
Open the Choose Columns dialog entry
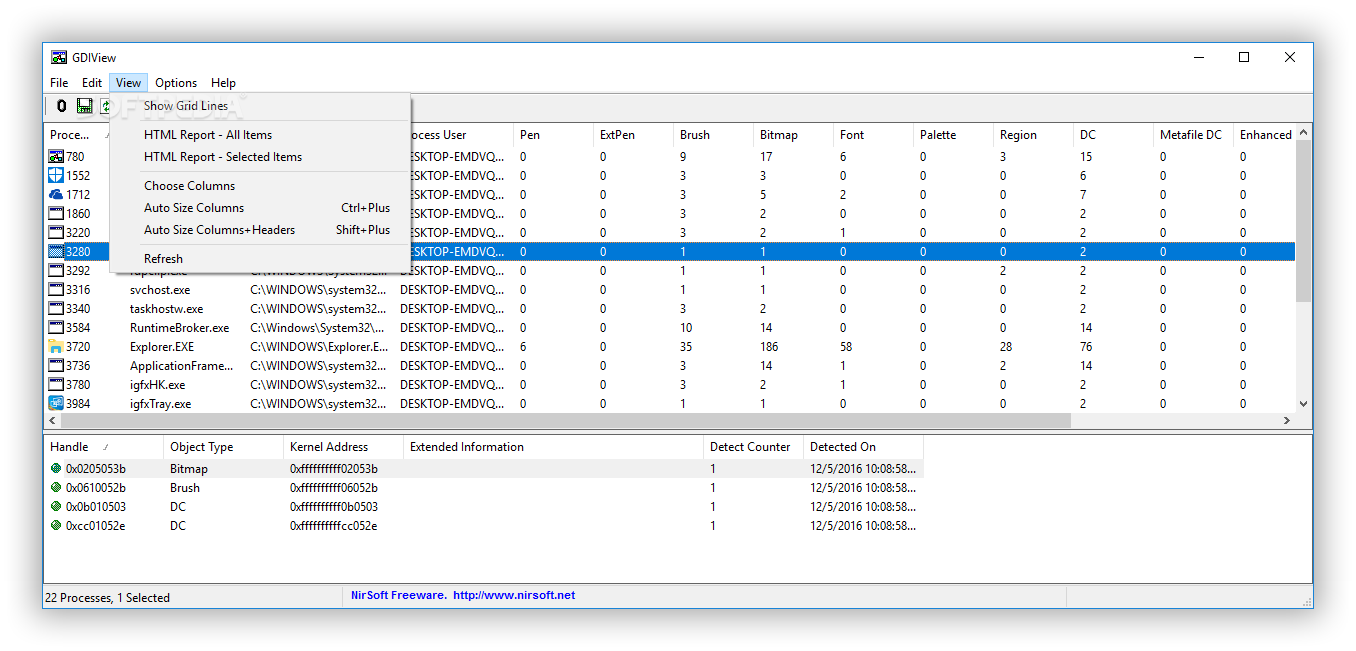click(x=260, y=186)
